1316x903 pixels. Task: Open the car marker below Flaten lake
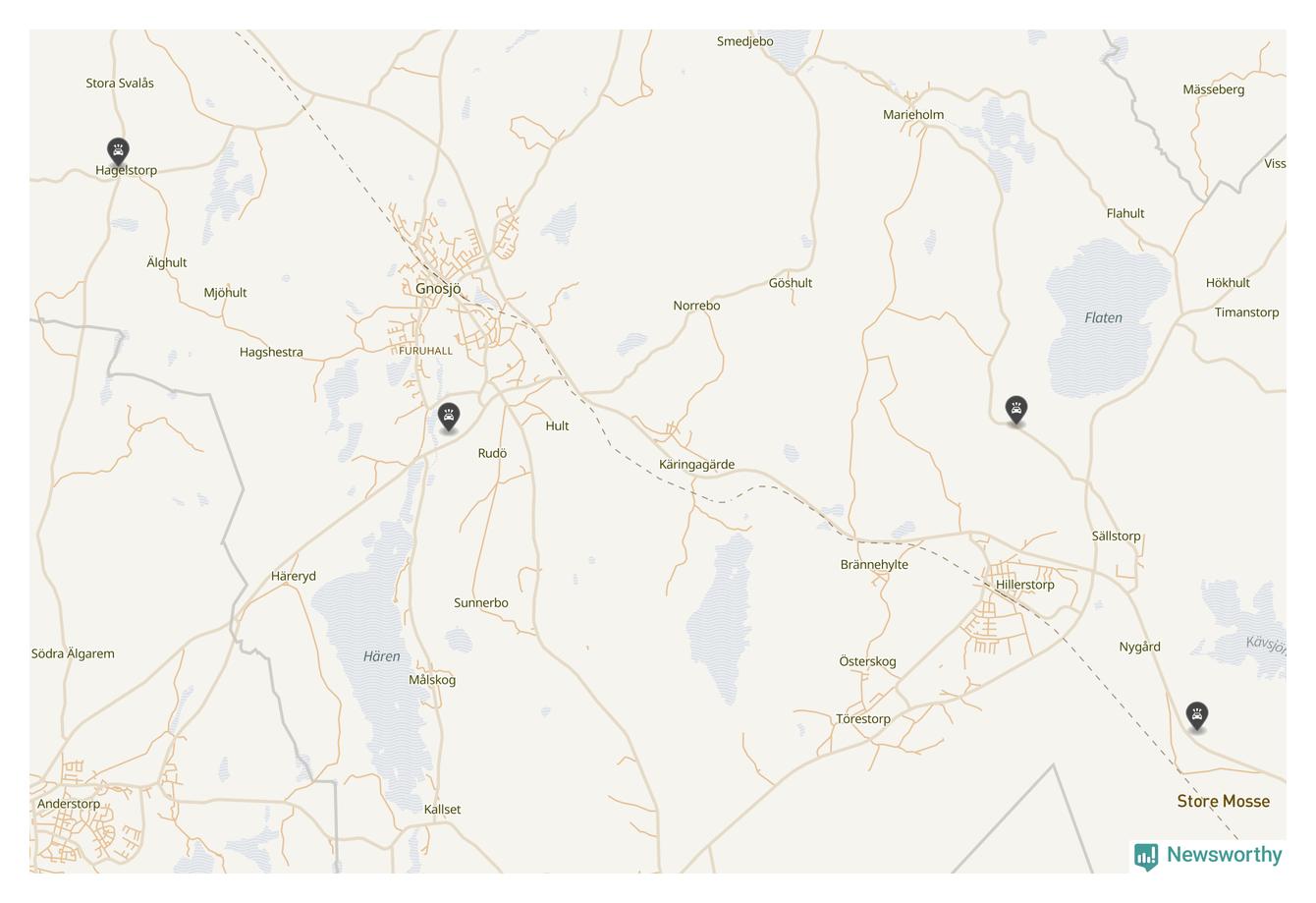(x=1016, y=410)
